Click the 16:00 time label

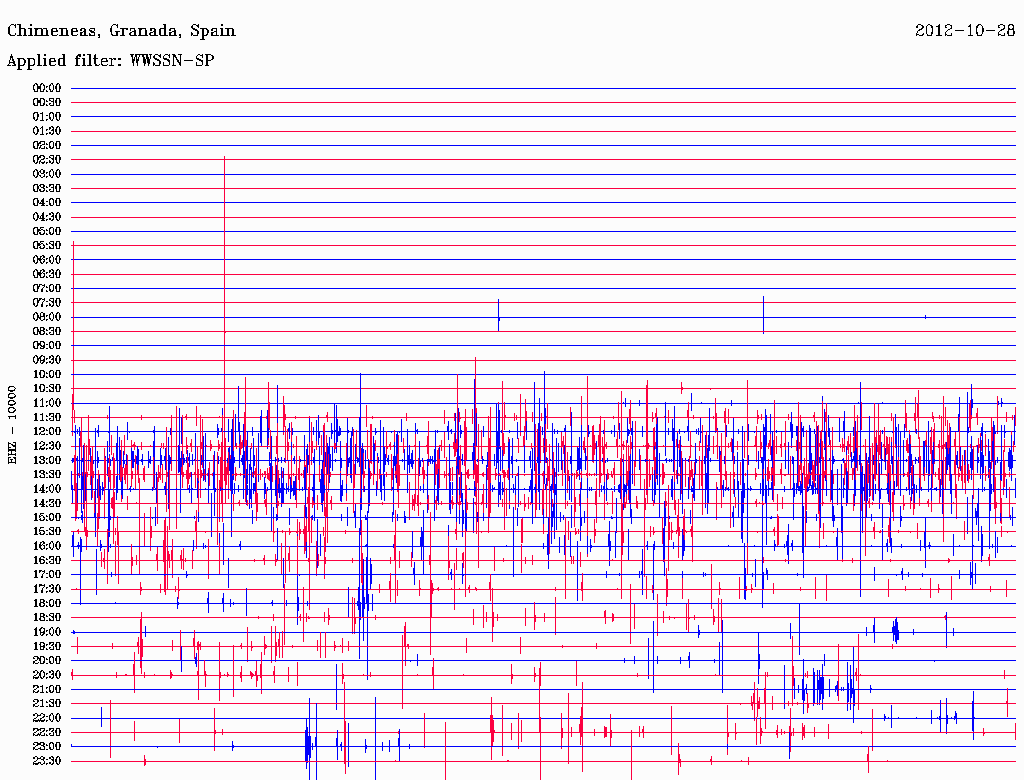(47, 546)
